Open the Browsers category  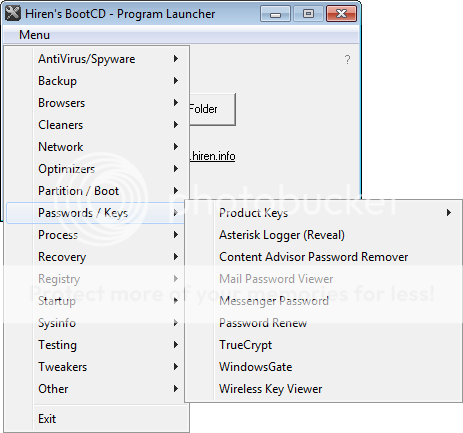coord(97,103)
